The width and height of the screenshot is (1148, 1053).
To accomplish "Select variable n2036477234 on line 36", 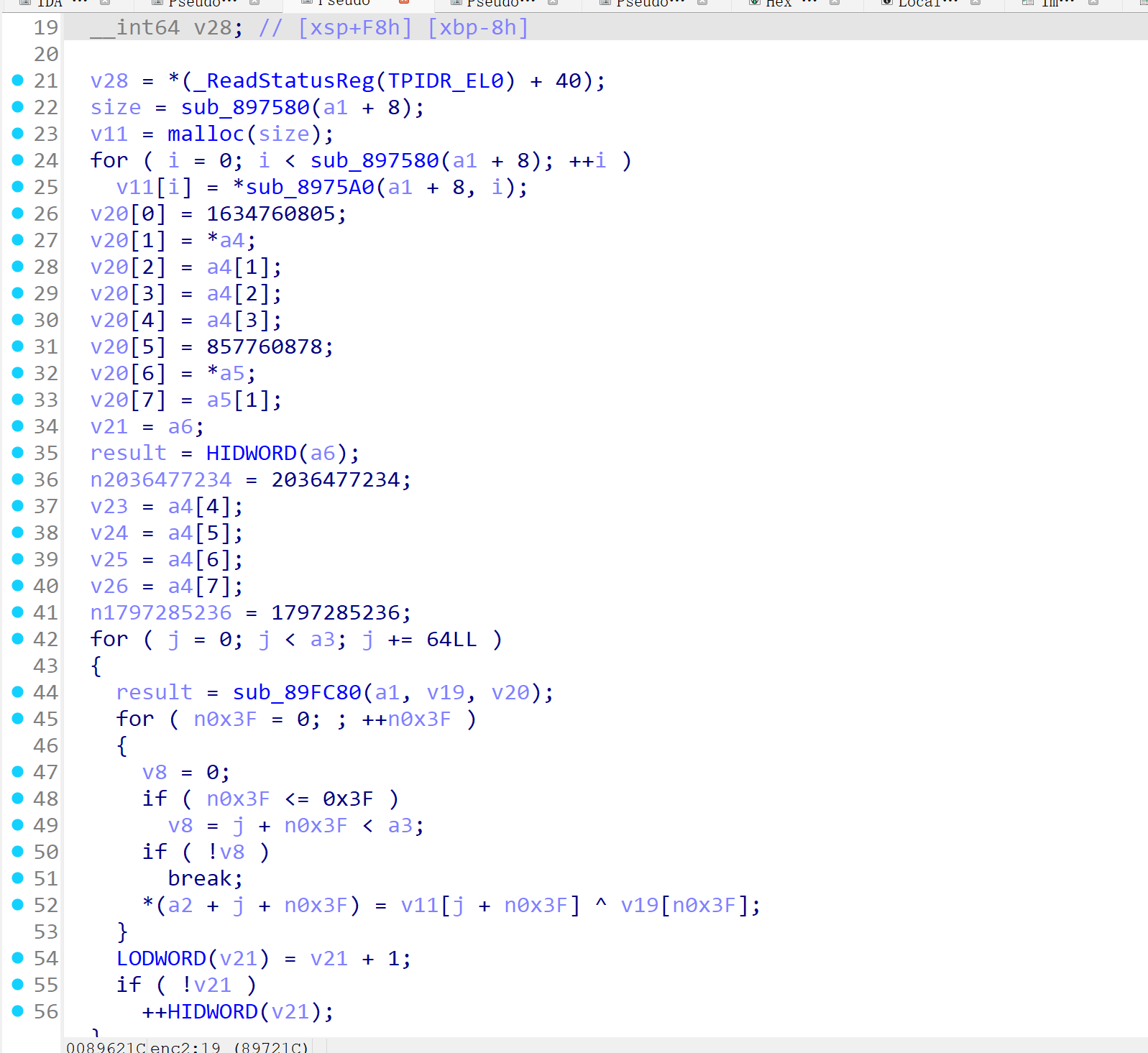I will point(161,479).
